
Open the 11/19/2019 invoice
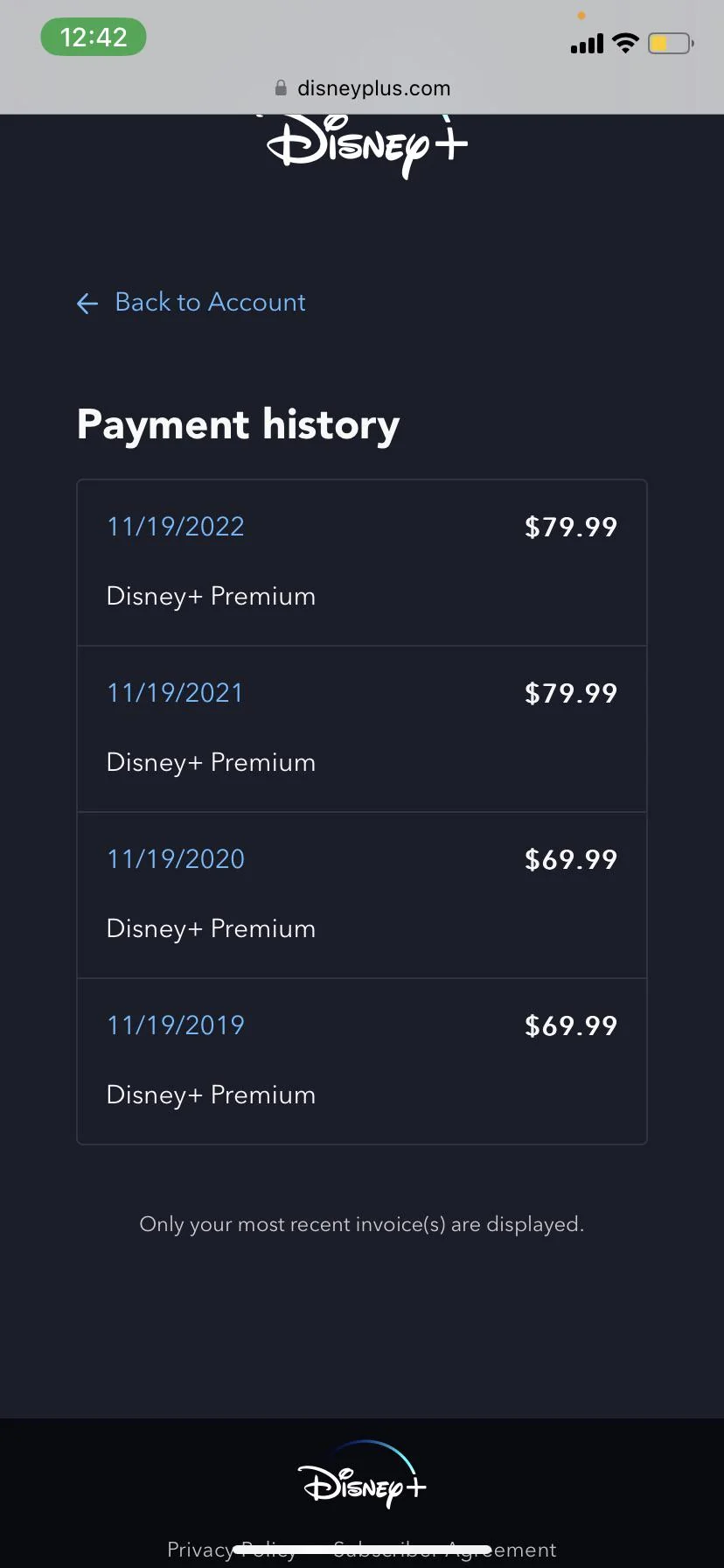(x=175, y=1025)
